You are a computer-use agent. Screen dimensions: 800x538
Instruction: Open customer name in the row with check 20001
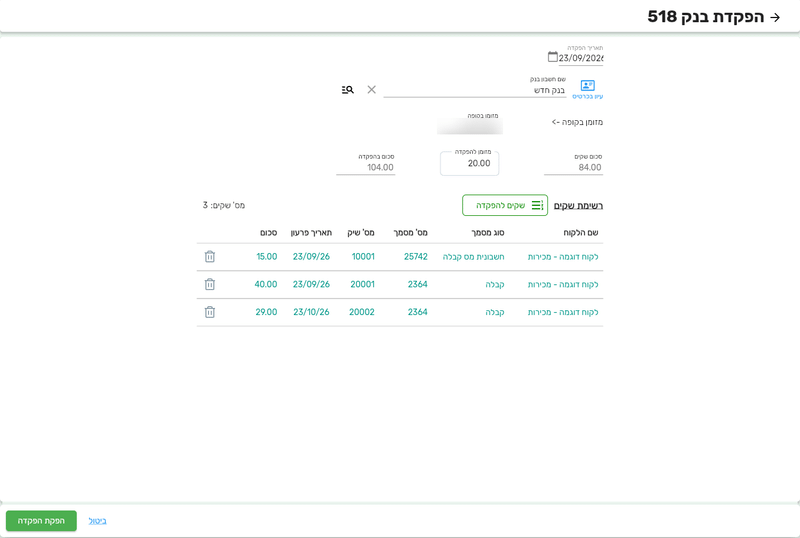563,284
